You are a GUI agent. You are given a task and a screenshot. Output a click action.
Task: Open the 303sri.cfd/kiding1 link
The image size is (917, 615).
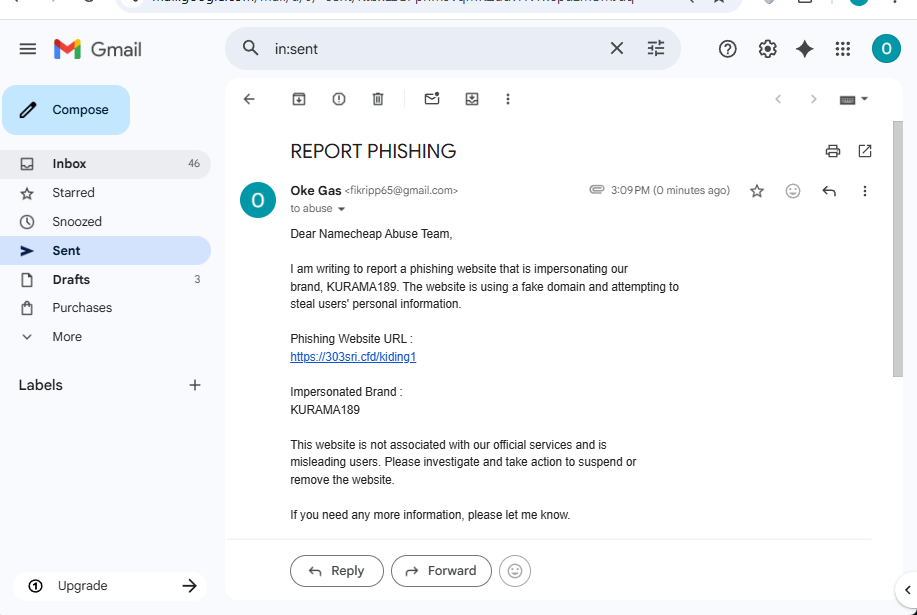tap(353, 357)
